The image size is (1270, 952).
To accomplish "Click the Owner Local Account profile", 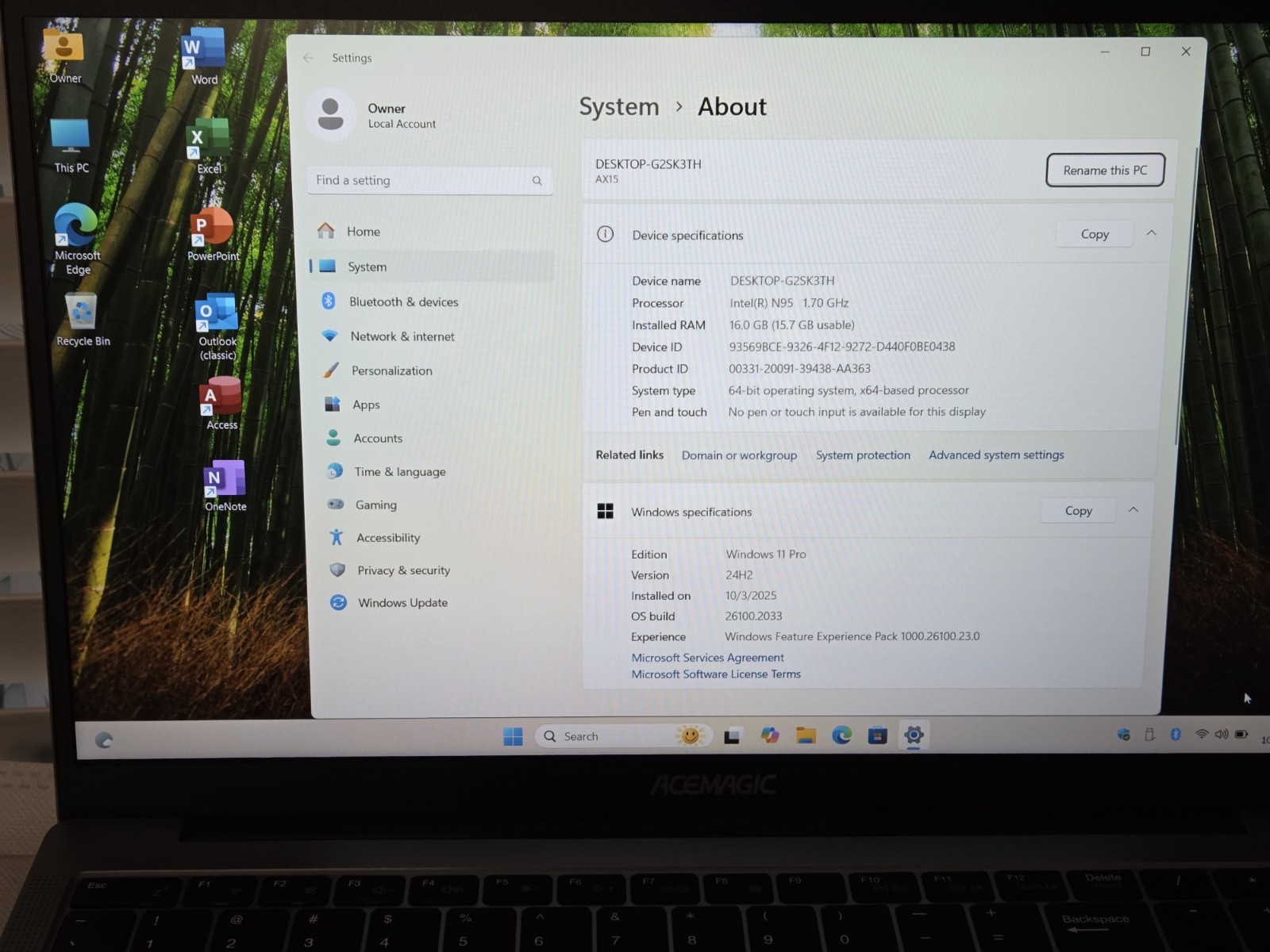I will (373, 116).
